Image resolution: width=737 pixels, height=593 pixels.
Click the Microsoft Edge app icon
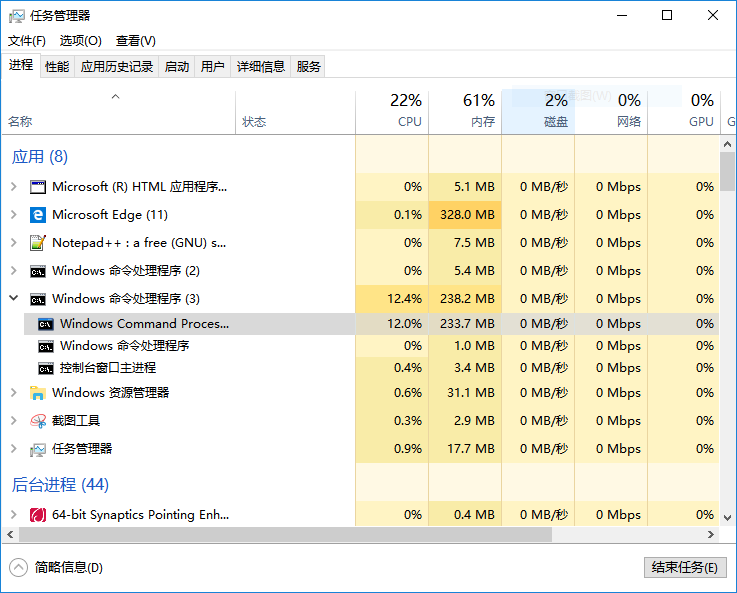pyautogui.click(x=38, y=215)
